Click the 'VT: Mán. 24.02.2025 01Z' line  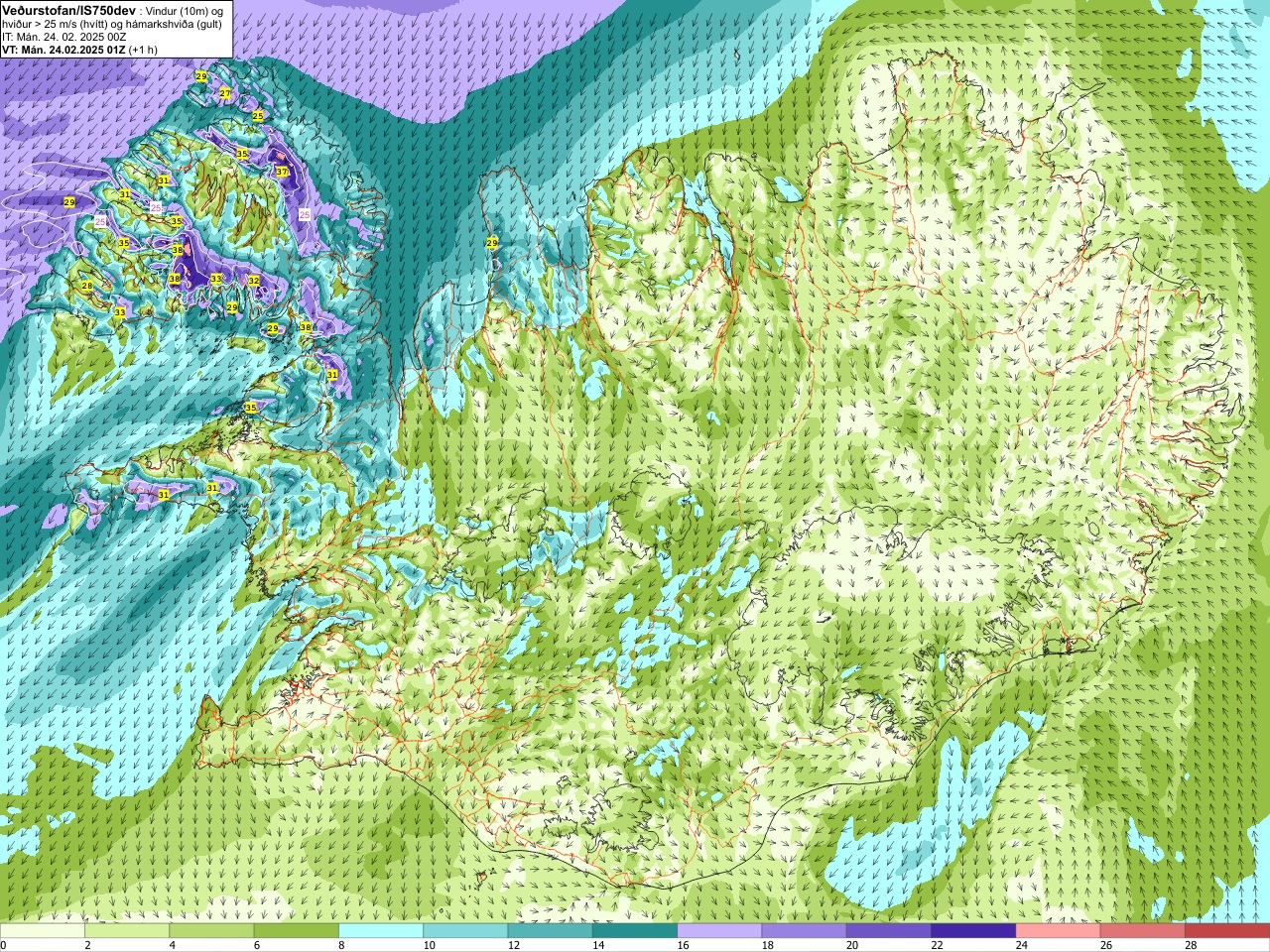pos(63,49)
